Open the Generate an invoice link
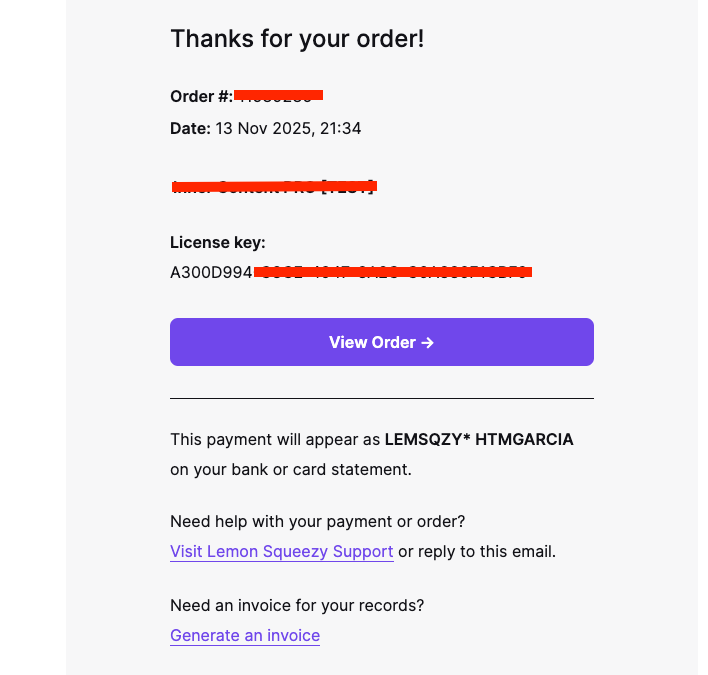This screenshot has height=675, width=708. pyautogui.click(x=245, y=636)
